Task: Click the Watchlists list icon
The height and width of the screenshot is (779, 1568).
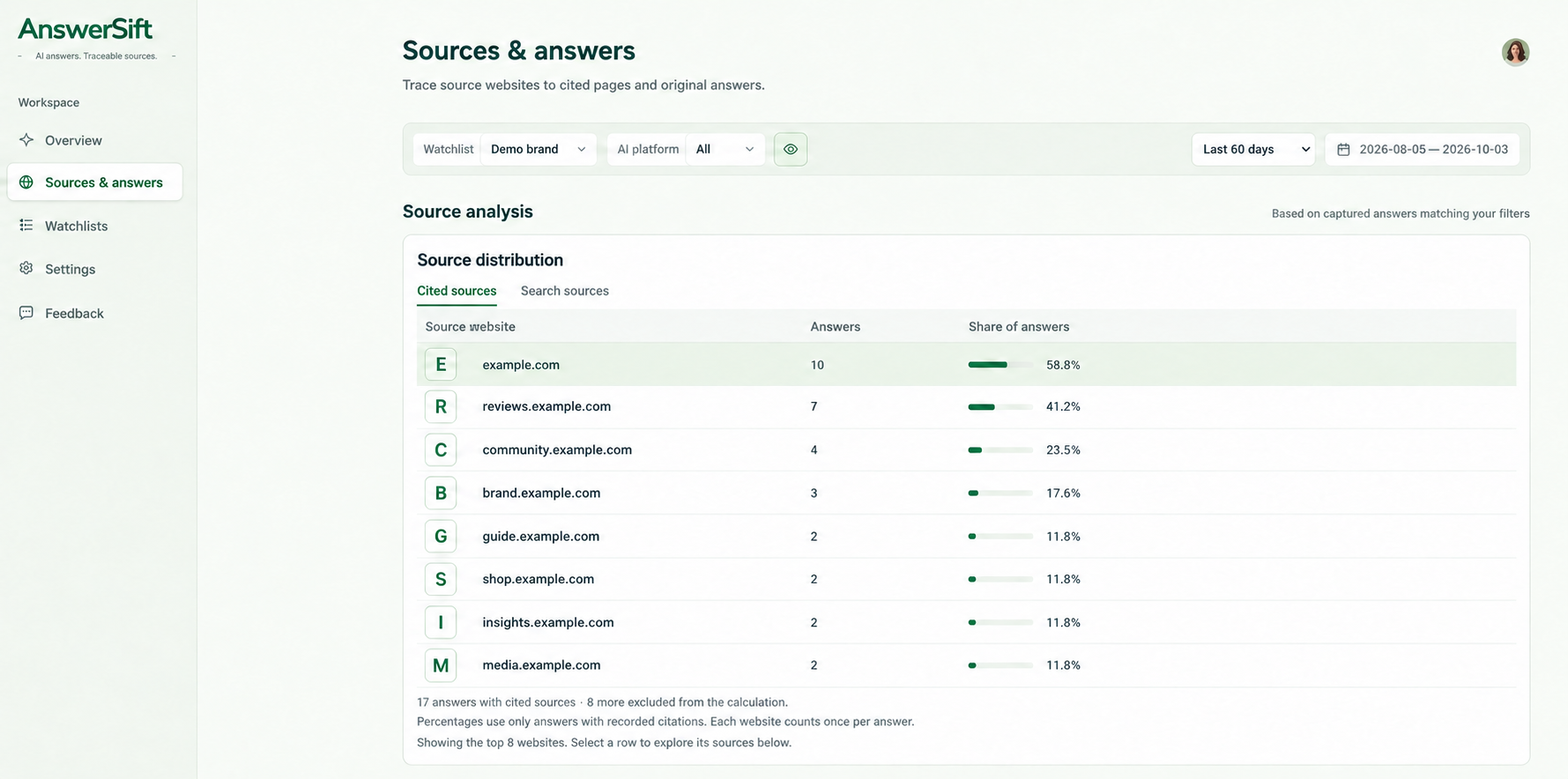Action: click(x=26, y=226)
